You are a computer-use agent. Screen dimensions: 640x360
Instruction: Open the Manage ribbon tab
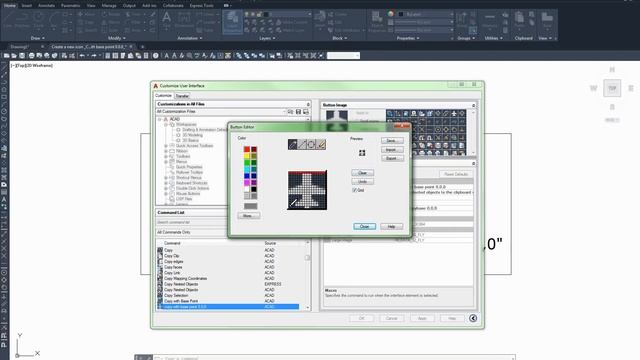point(109,6)
